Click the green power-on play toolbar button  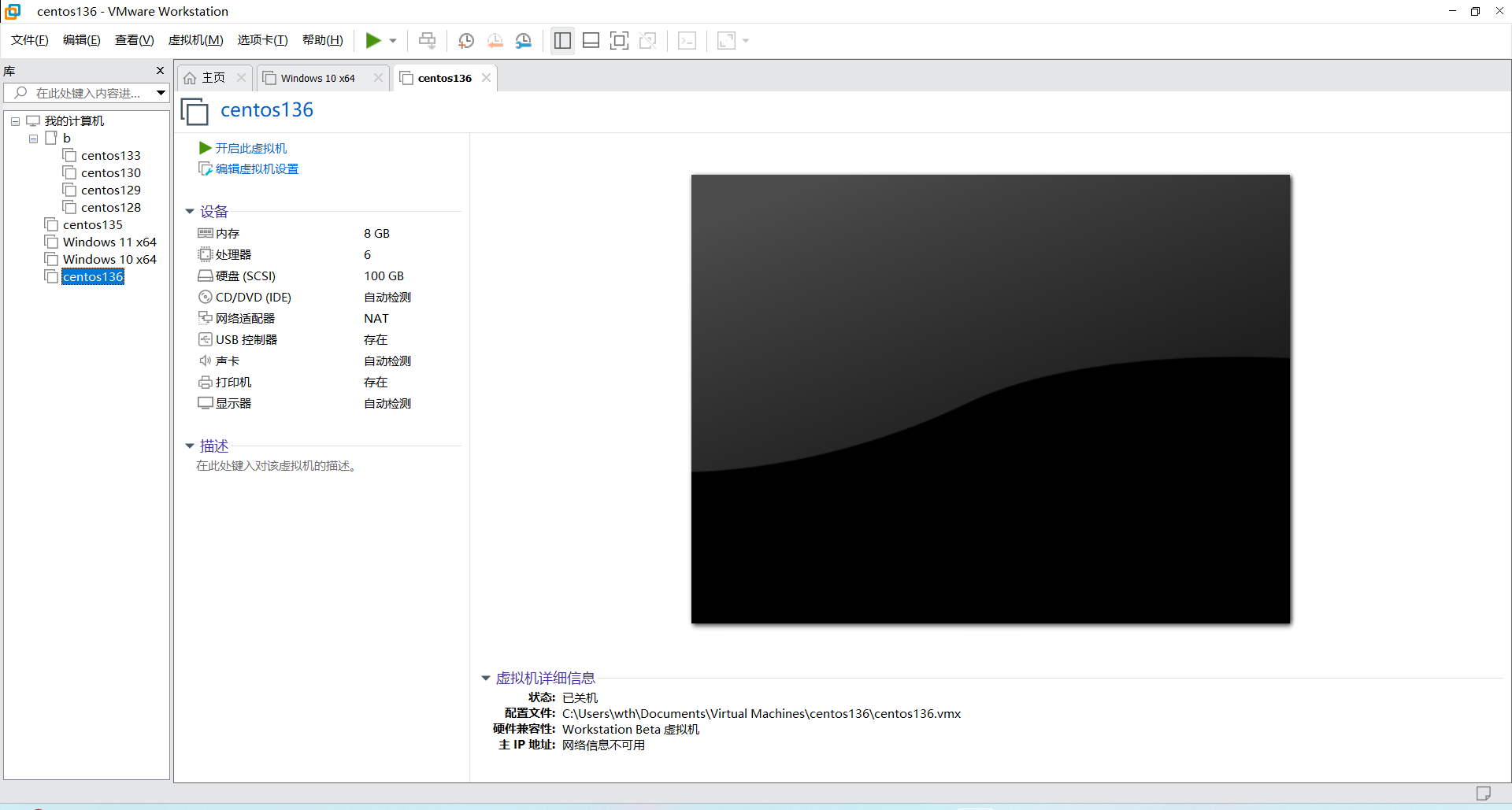point(373,40)
